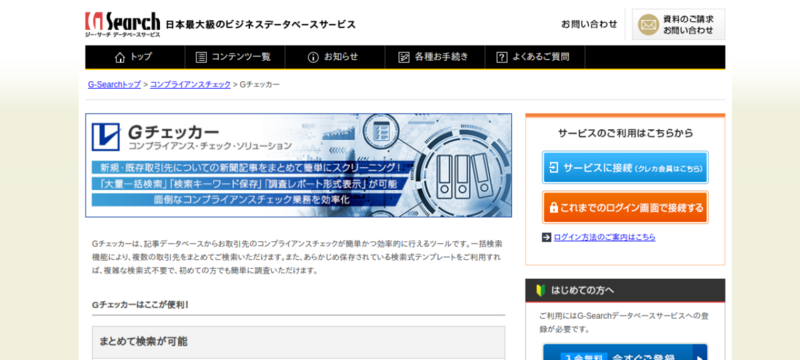
Task: Click the Gチェッカー banner image
Action: click(x=298, y=165)
